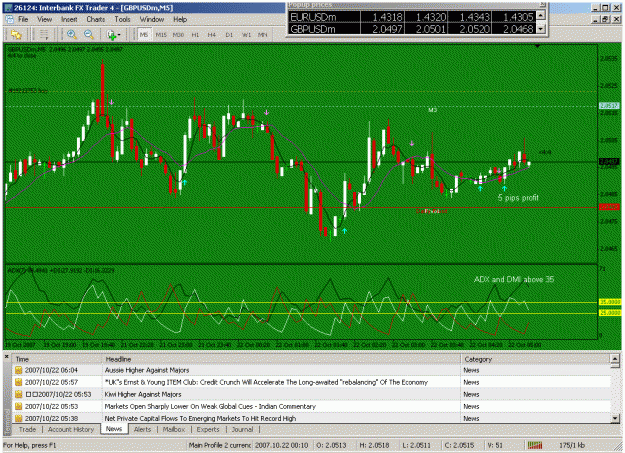Switch to the Mailbox tab
This screenshot has height=453, width=625.
coord(174,429)
